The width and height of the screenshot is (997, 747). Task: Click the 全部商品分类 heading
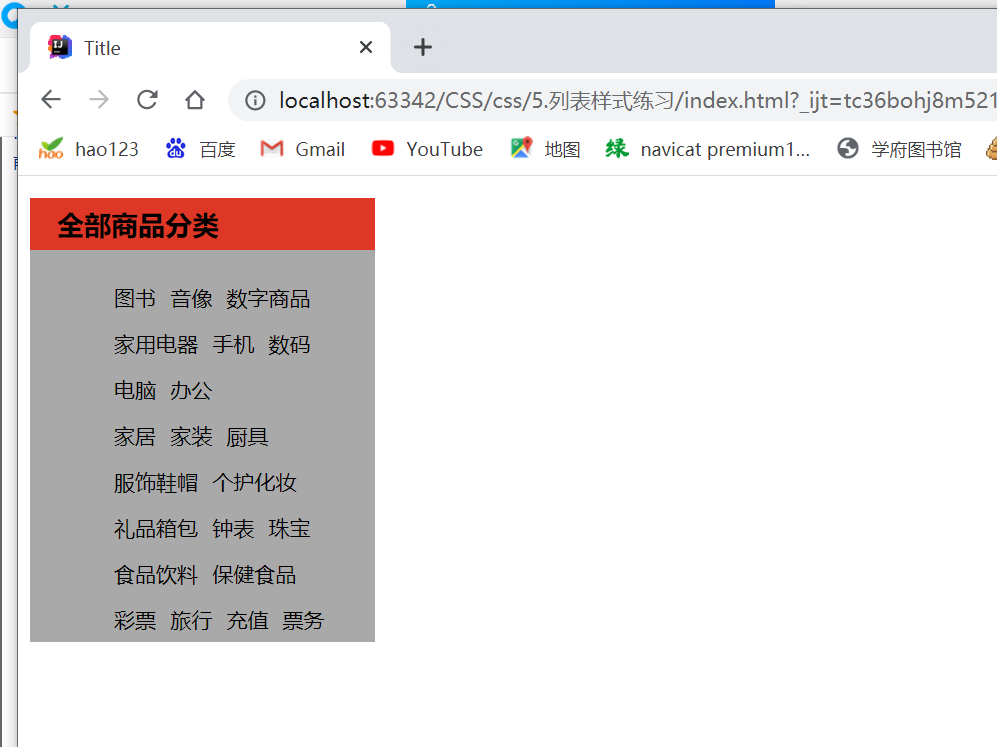(138, 226)
